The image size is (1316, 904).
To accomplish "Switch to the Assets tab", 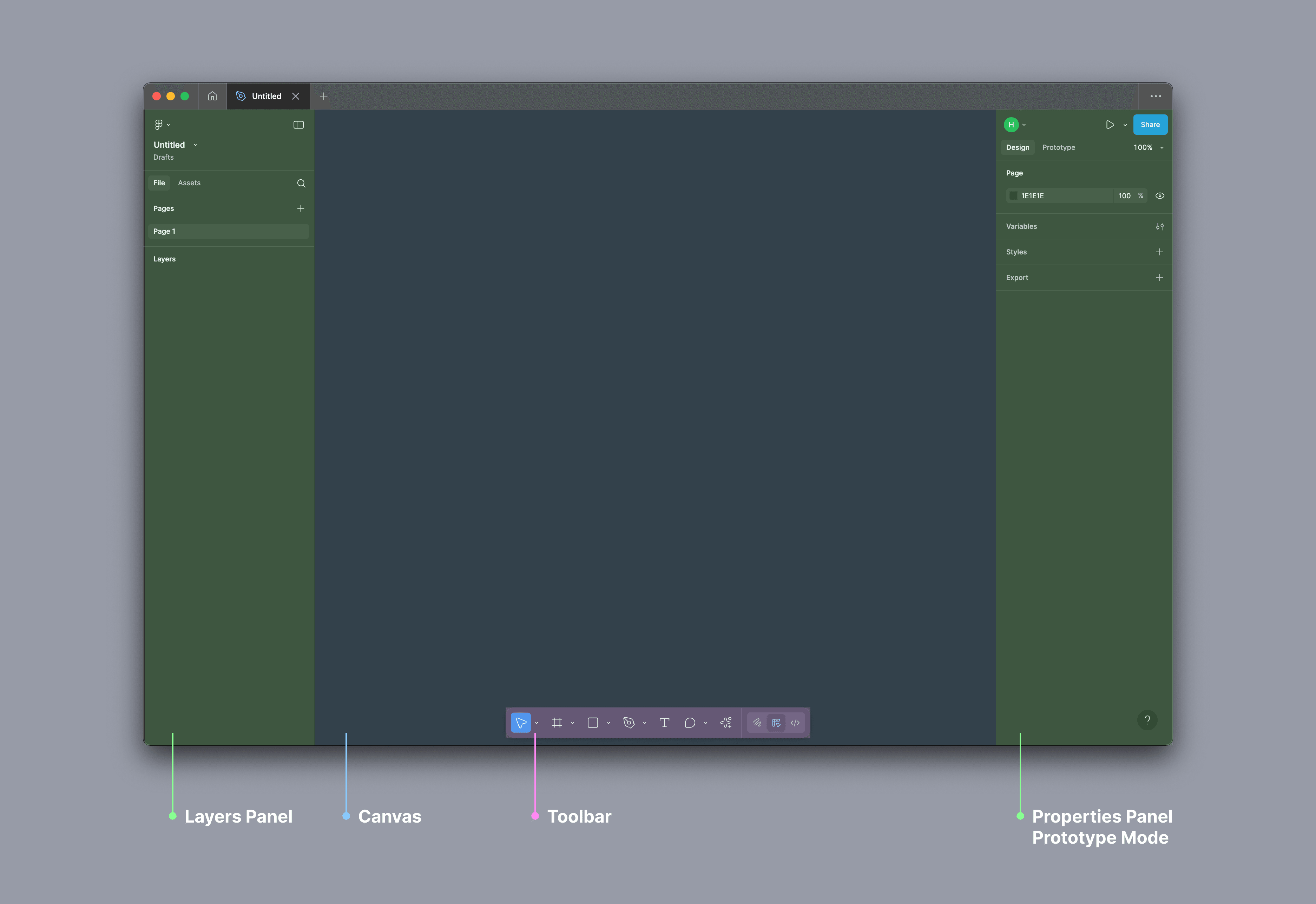I will tap(189, 183).
